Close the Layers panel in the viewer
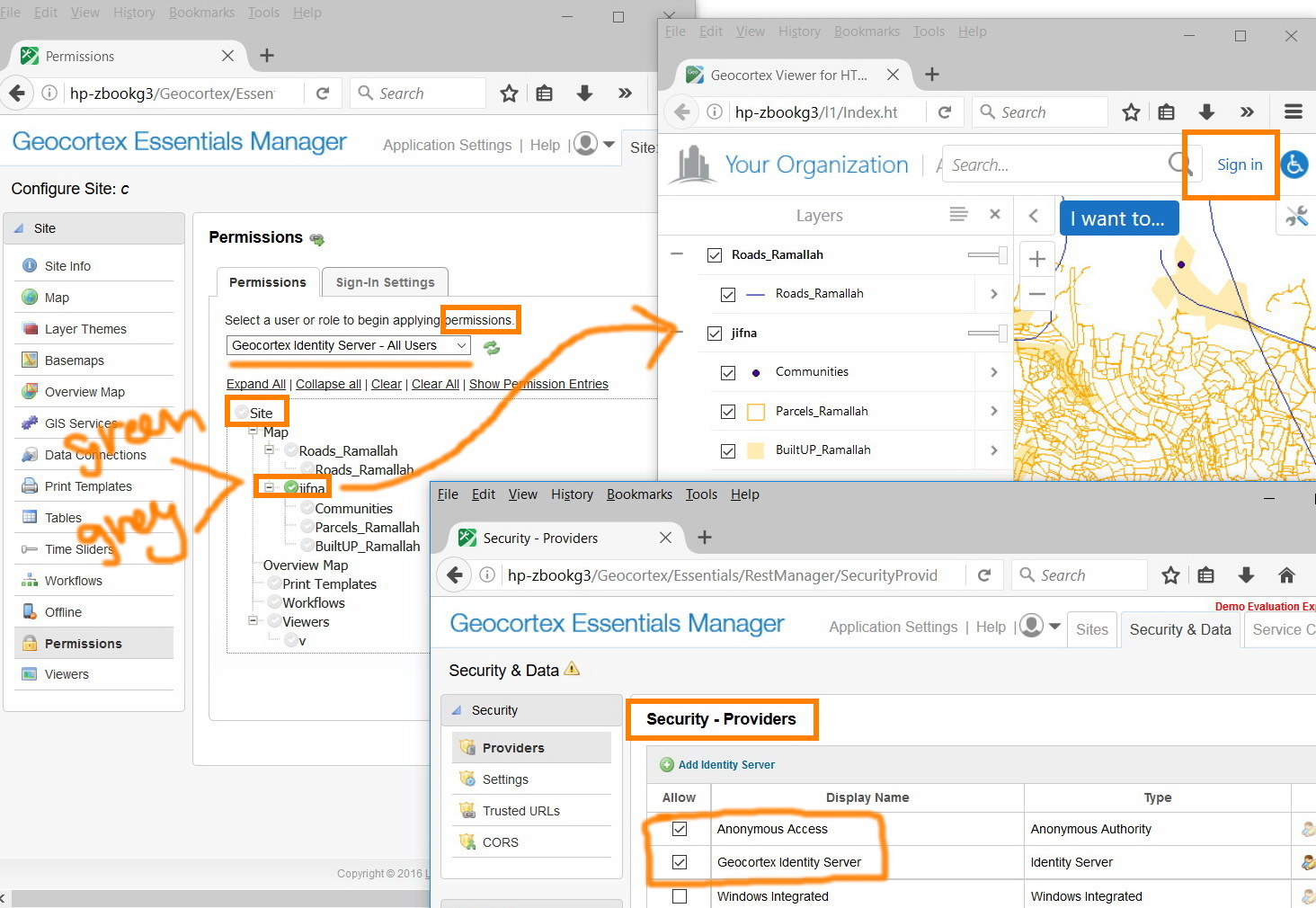This screenshot has height=908, width=1316. click(x=994, y=214)
